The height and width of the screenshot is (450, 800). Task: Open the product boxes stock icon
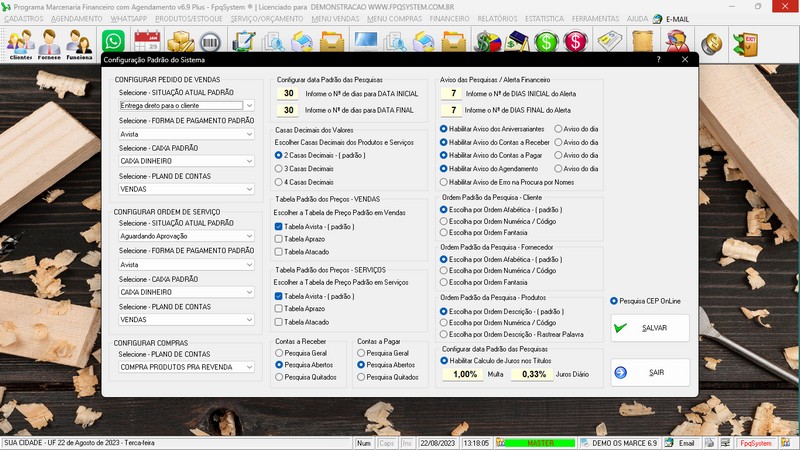click(x=181, y=42)
